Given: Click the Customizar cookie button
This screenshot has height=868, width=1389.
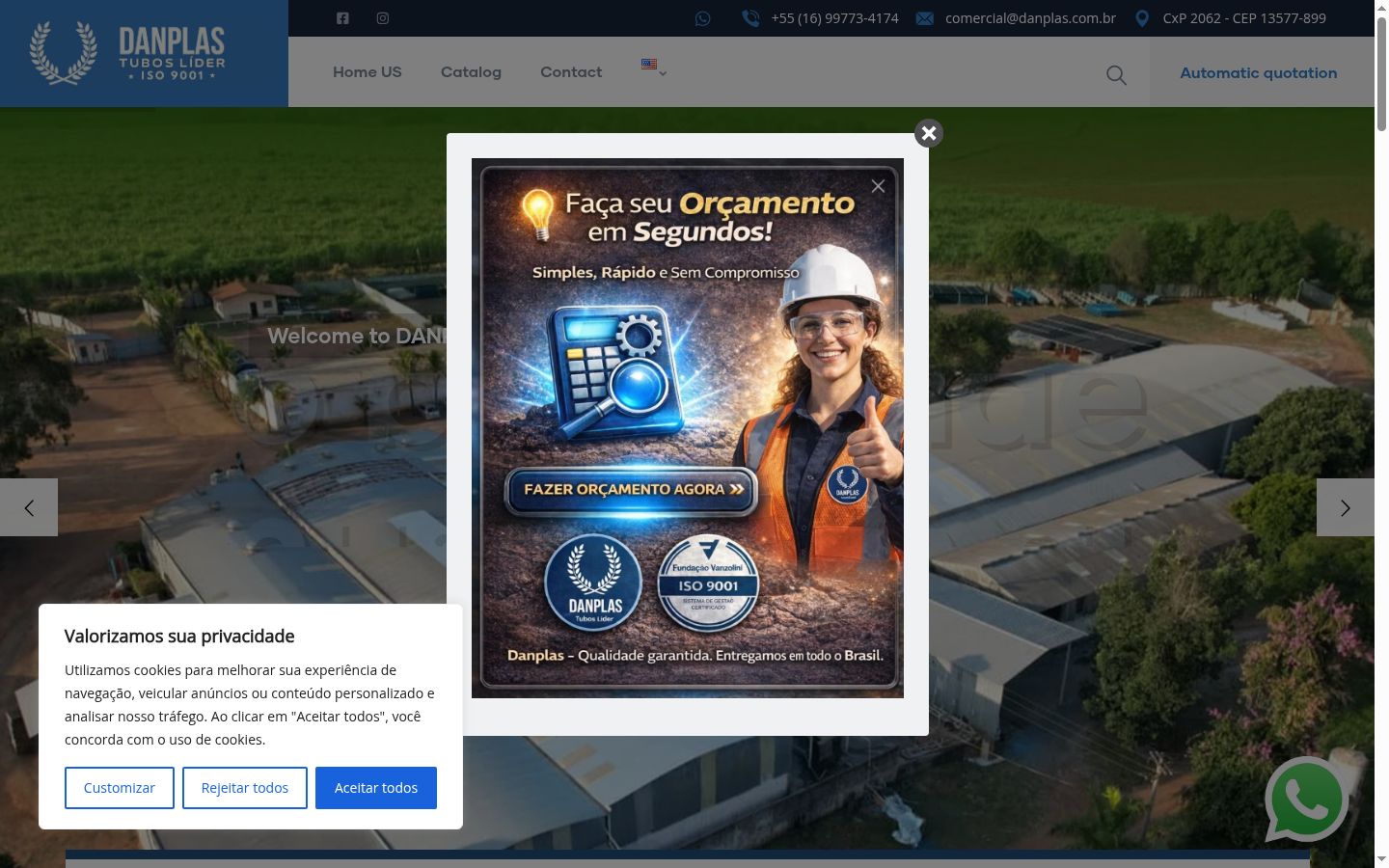Looking at the screenshot, I should (x=120, y=788).
